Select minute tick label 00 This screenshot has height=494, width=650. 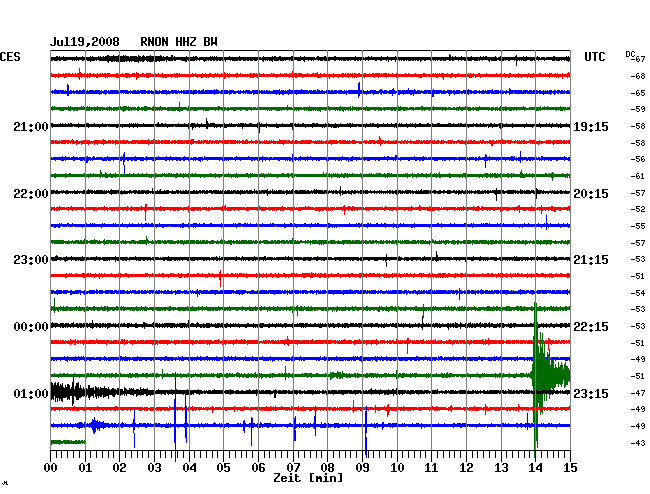click(51, 468)
